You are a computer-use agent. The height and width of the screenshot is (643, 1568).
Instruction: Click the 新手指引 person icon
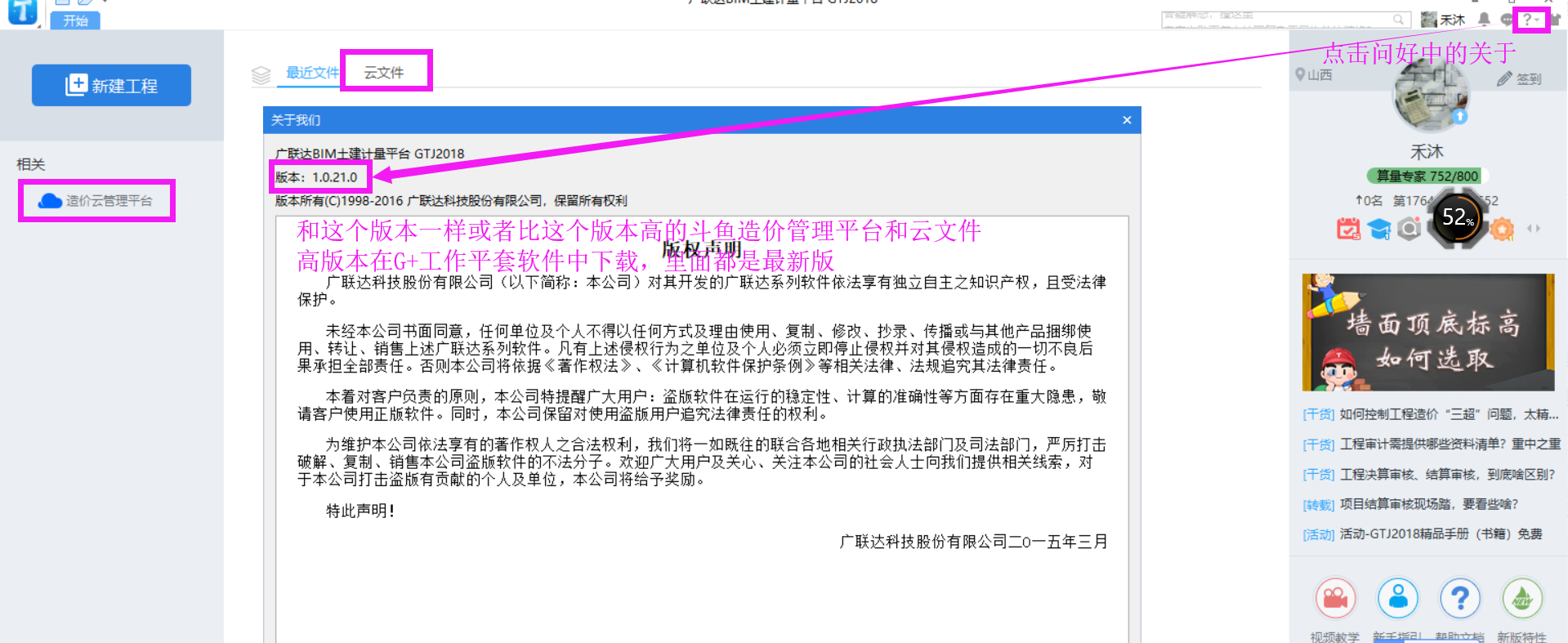tap(1398, 599)
